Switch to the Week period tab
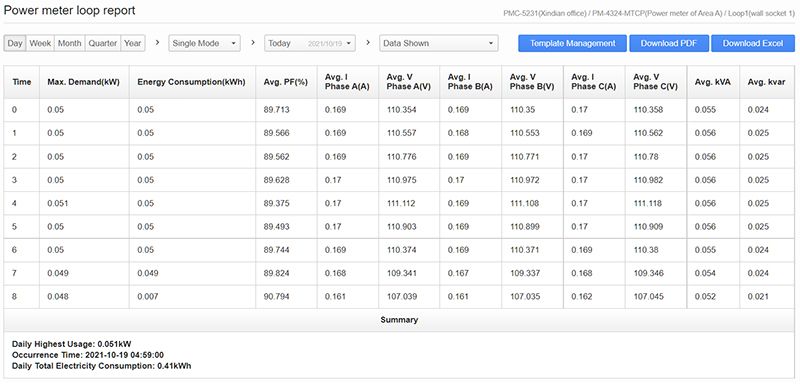 [x=40, y=43]
